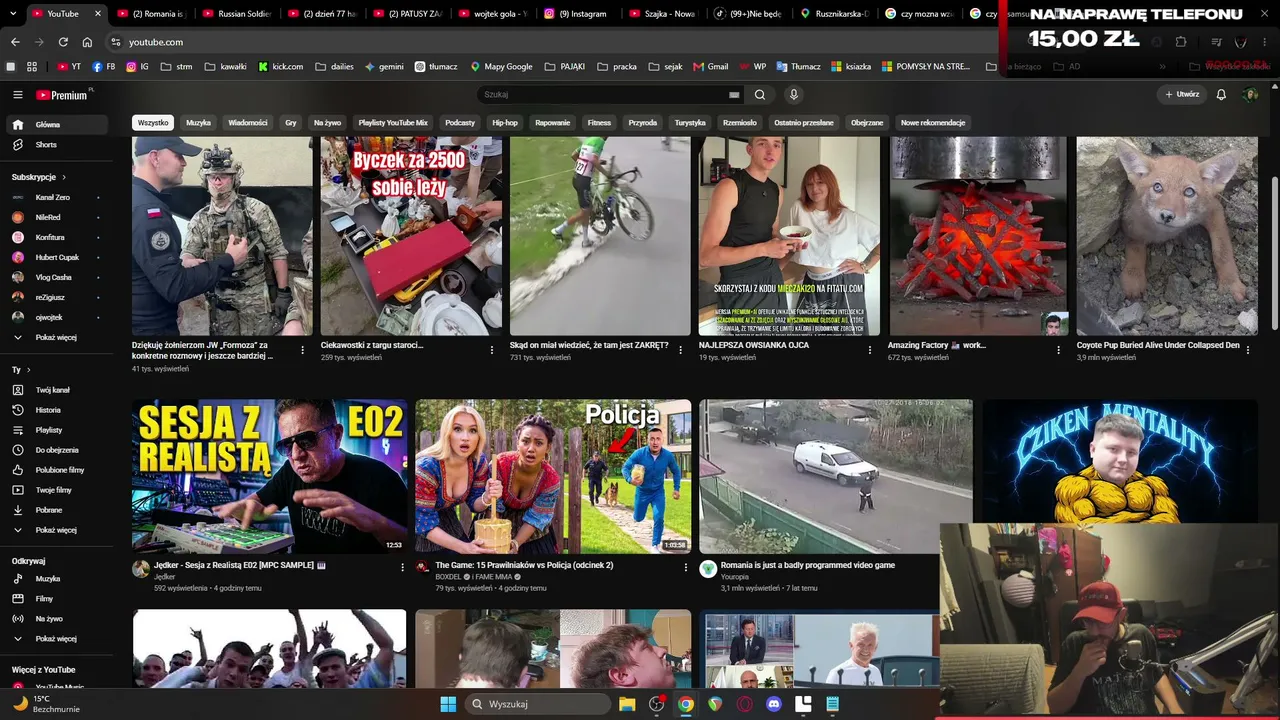Open Windows Start menu
This screenshot has height=720, width=1280.
[x=448, y=704]
